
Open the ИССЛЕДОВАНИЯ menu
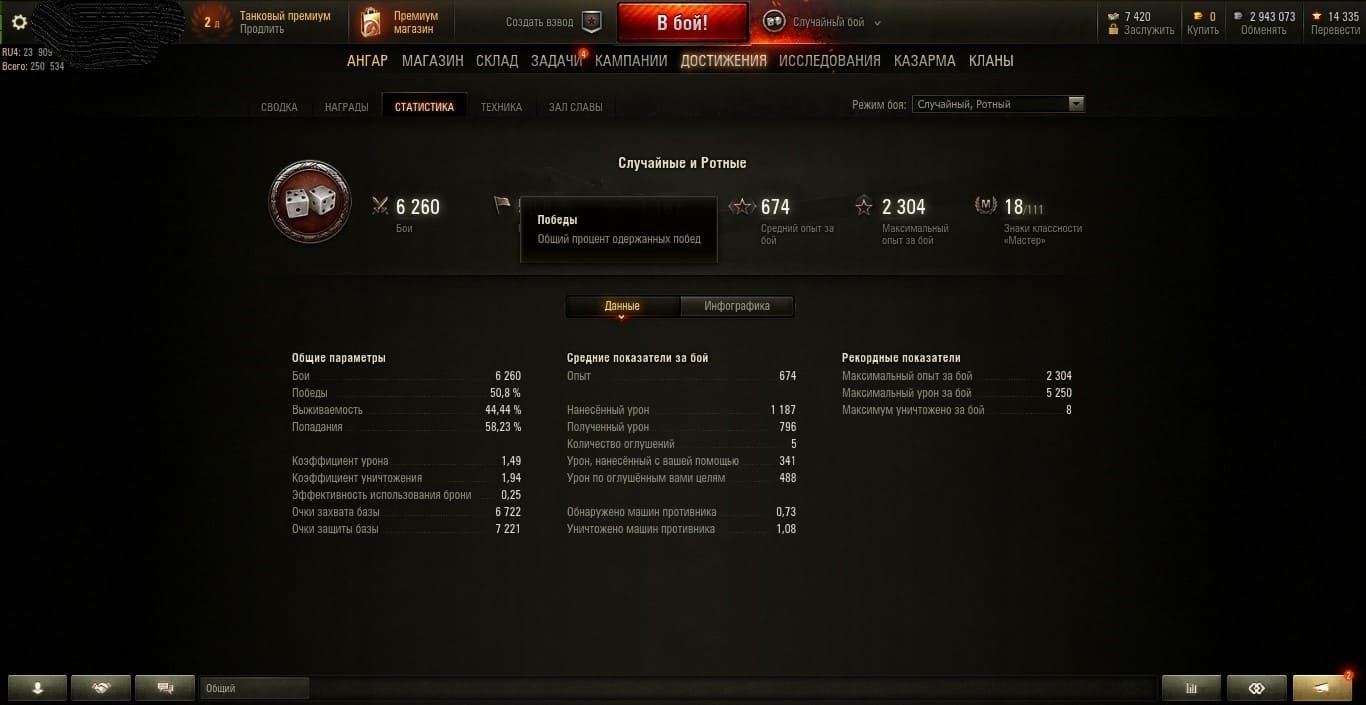830,61
